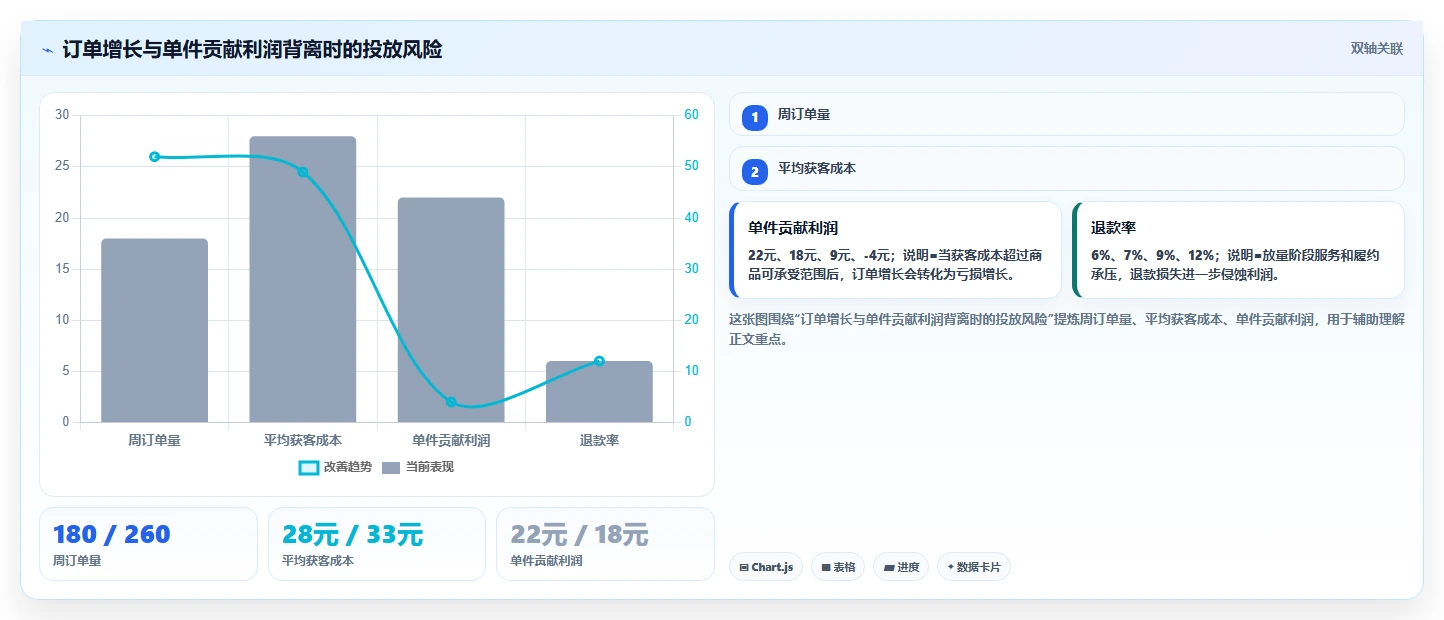Click the 单件贡献利润 x-axis label
This screenshot has height=620, width=1444.
click(x=451, y=440)
